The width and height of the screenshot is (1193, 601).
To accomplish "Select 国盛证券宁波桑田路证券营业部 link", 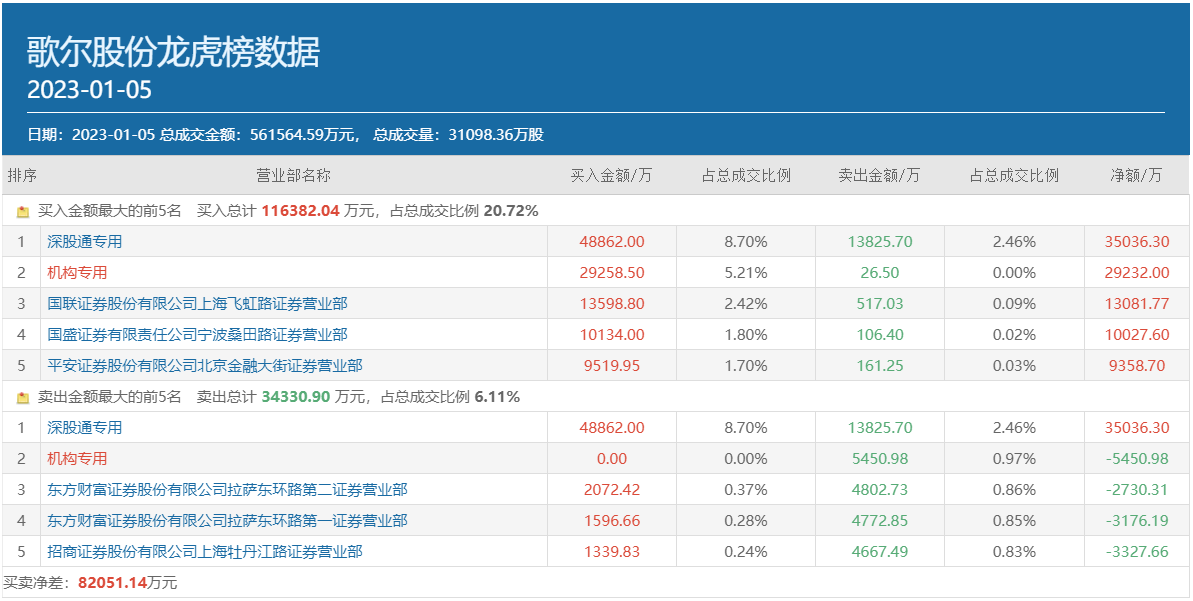I will pyautogui.click(x=197, y=335).
